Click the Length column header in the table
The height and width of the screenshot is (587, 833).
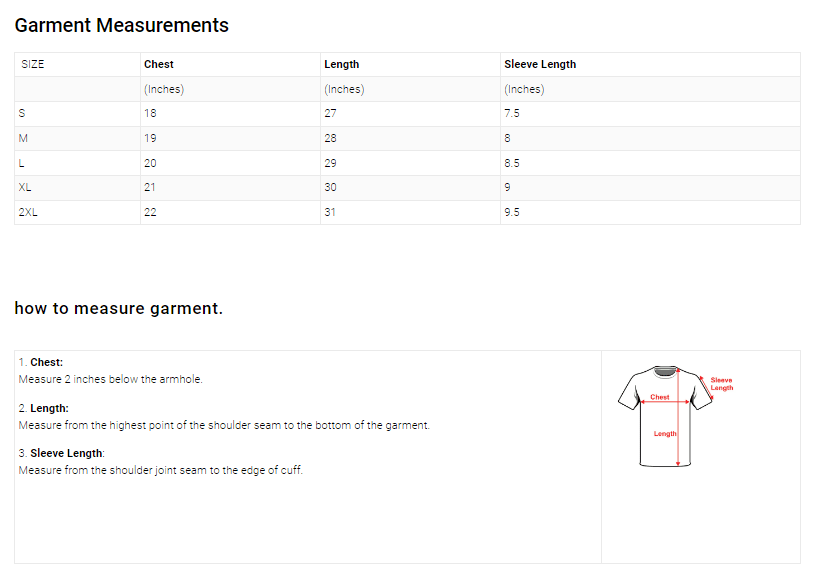[341, 64]
